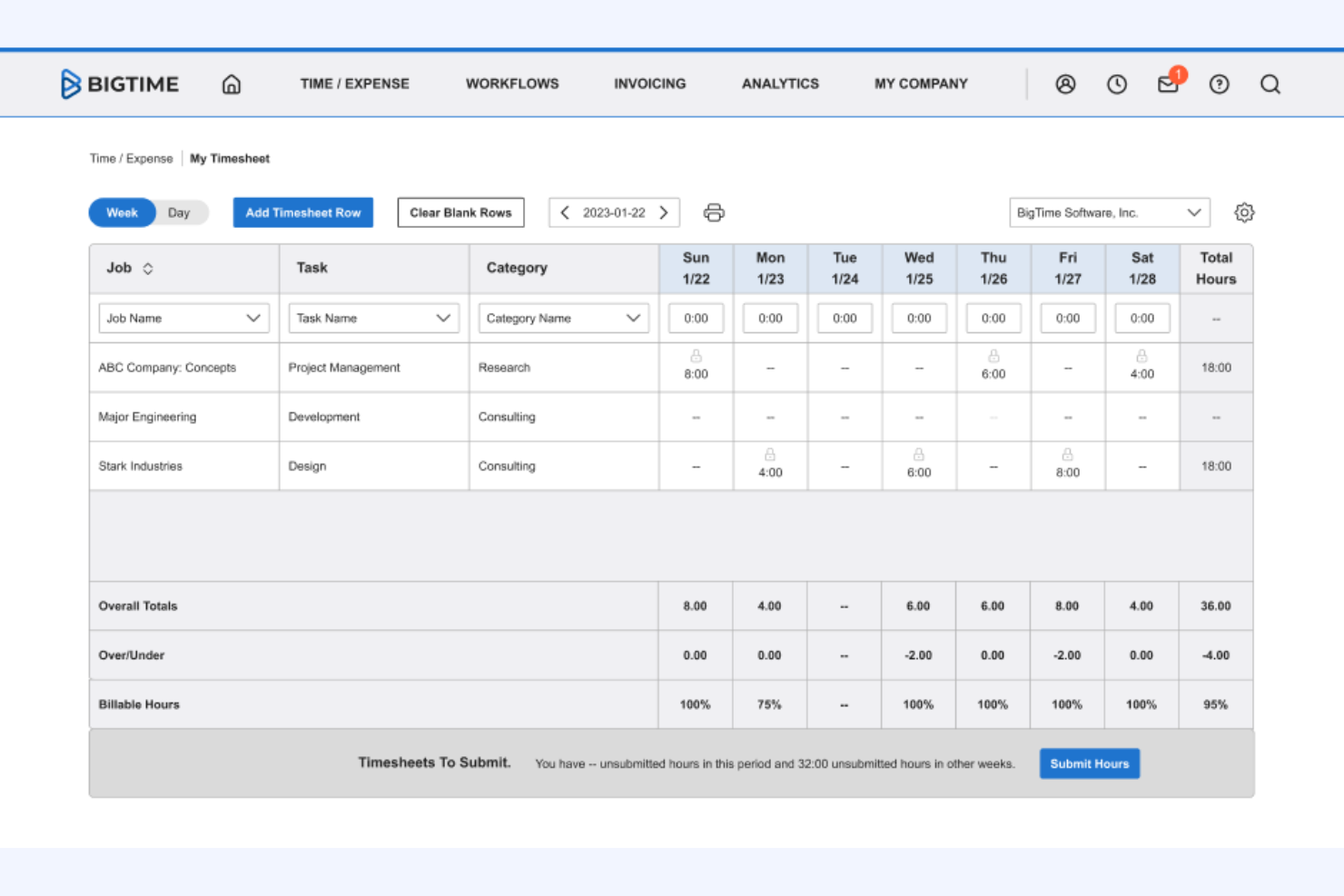This screenshot has height=896, width=1344.
Task: Click Saturday 1/28 hours input
Action: point(1142,318)
